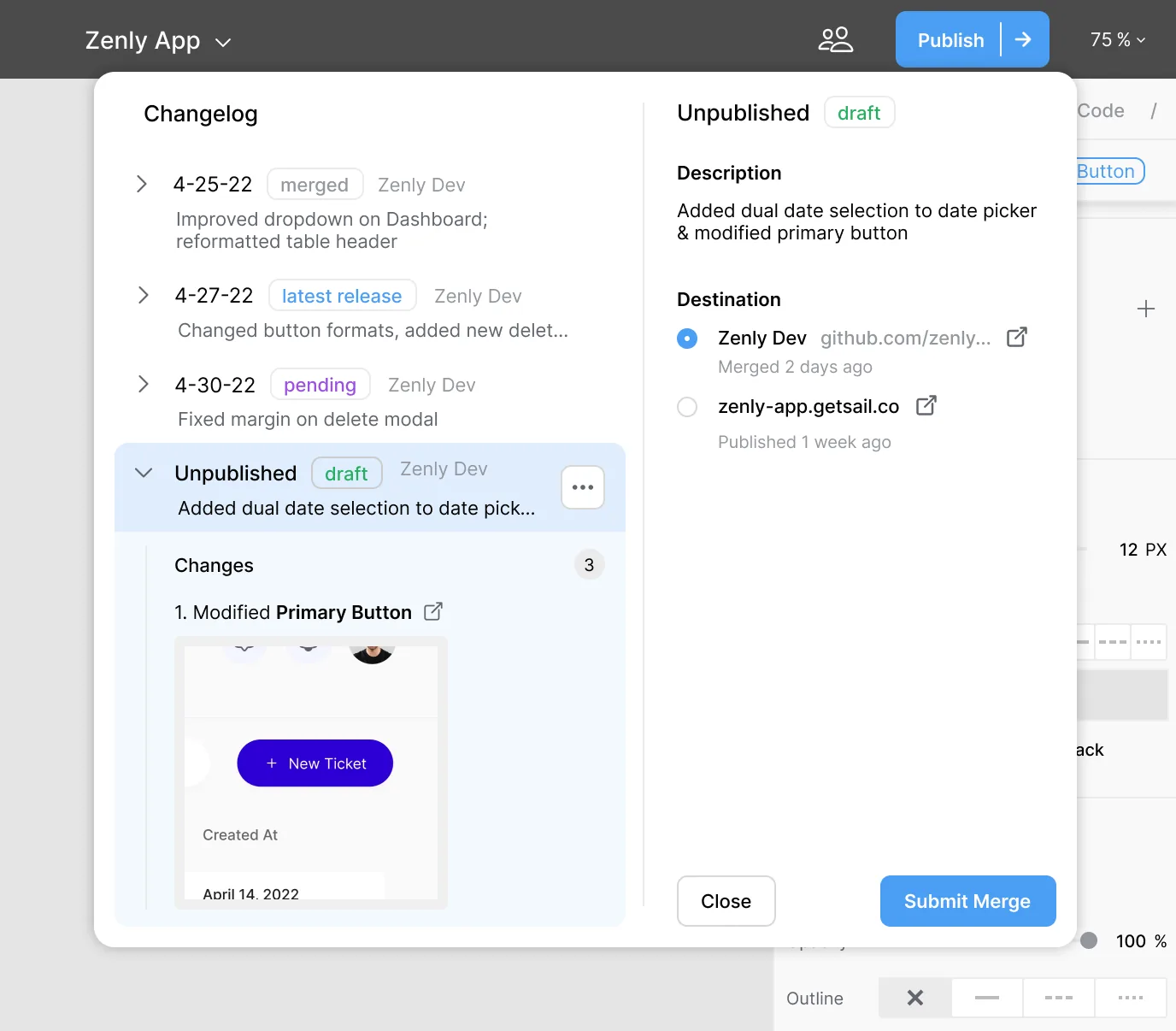
Task: Select zenly-app.getsail.co destination radio button
Action: click(687, 407)
